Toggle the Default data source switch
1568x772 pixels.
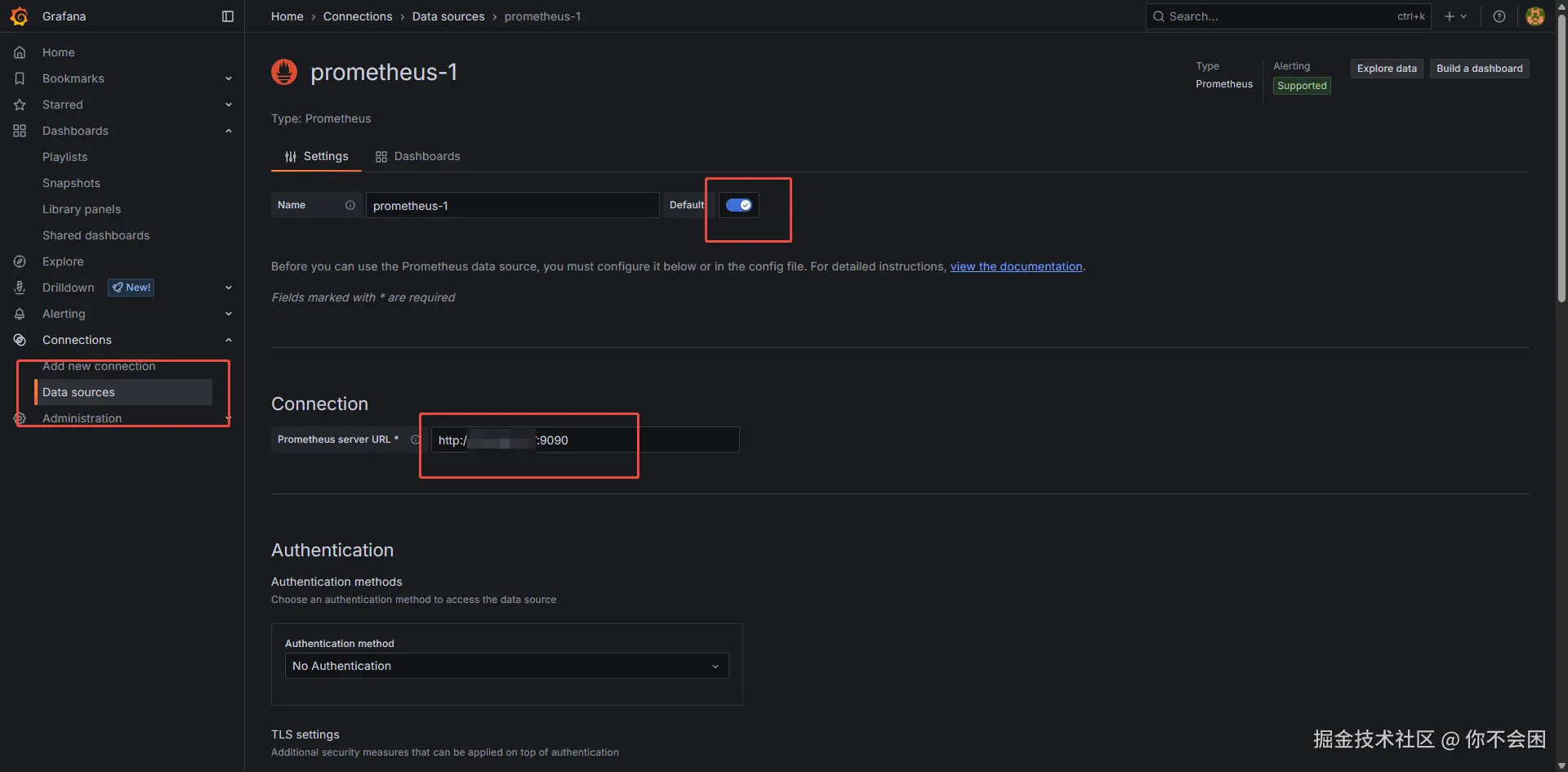(739, 205)
